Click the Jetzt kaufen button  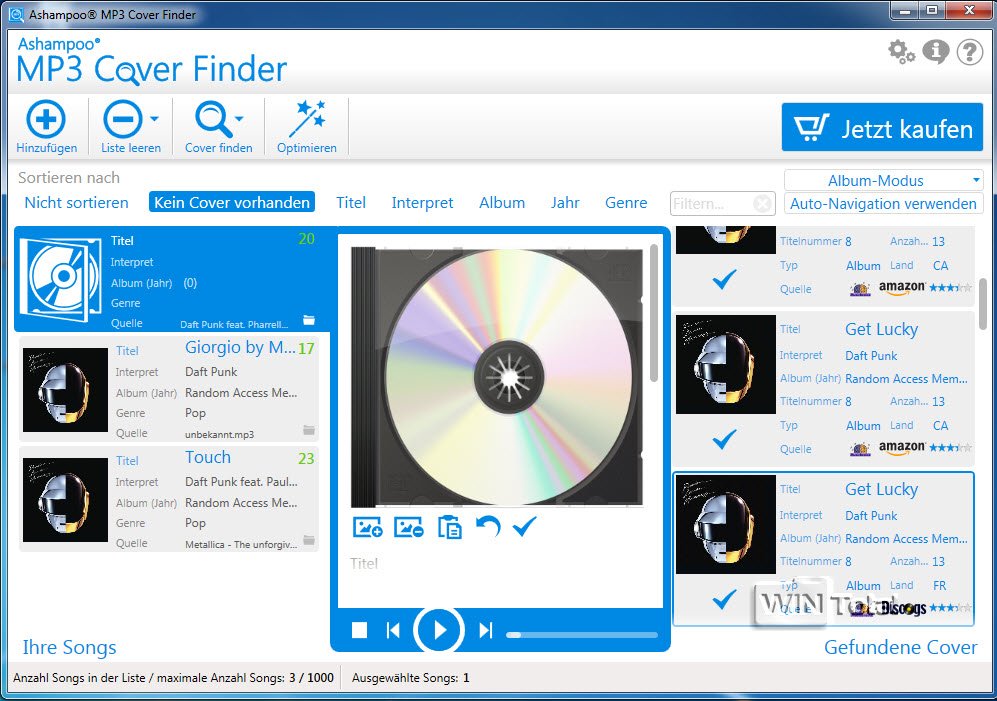(x=882, y=127)
